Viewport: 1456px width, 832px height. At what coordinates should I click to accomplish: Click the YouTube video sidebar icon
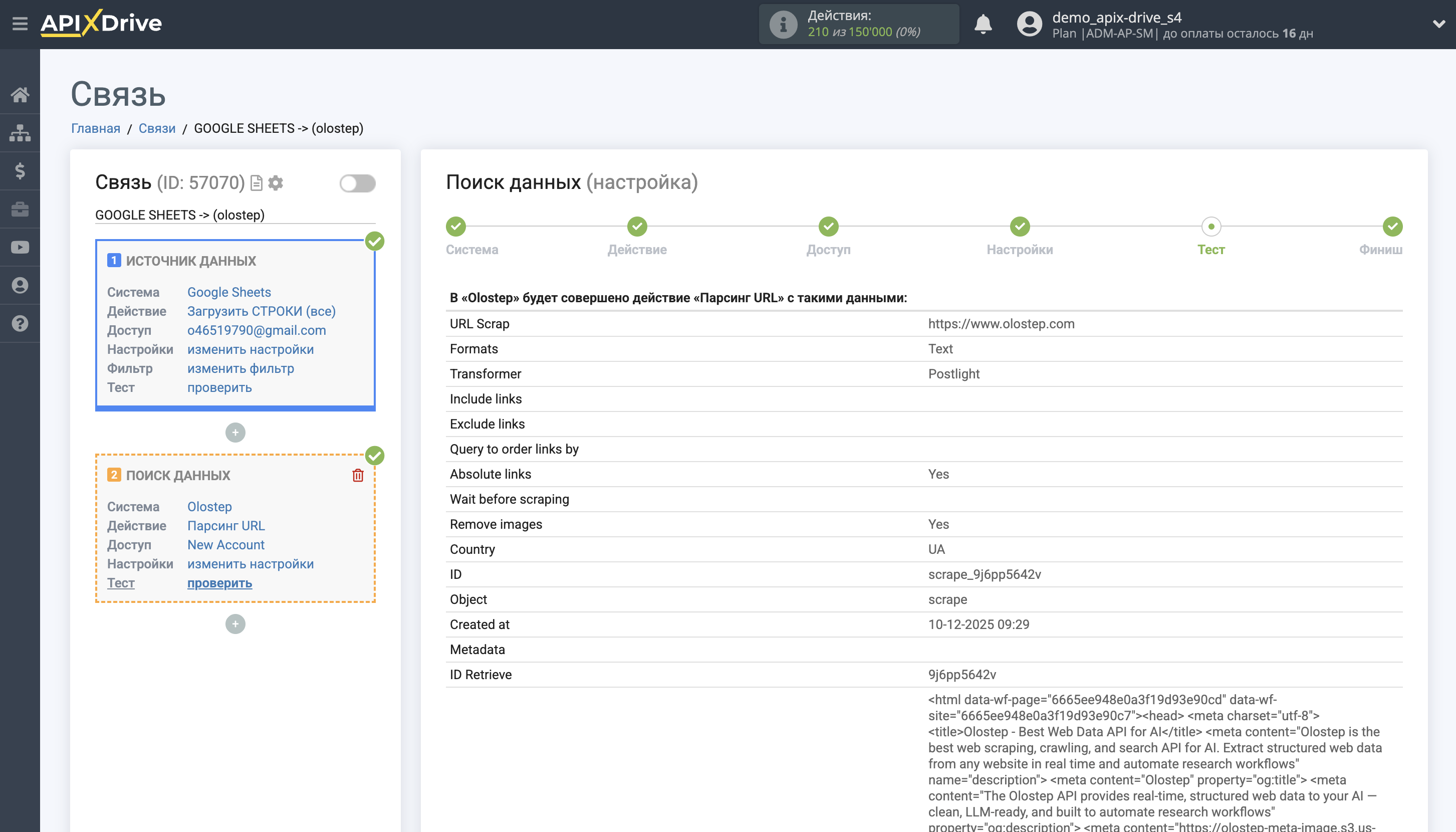coord(20,248)
